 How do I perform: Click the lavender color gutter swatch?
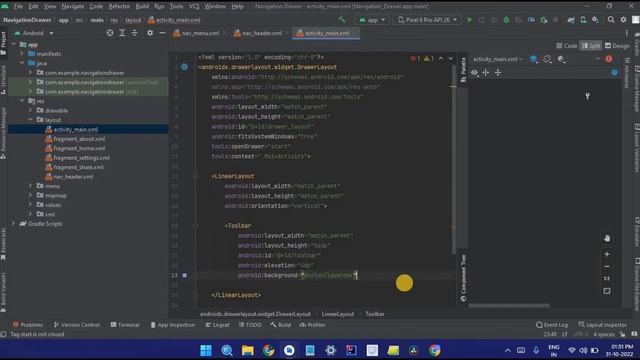(x=184, y=276)
